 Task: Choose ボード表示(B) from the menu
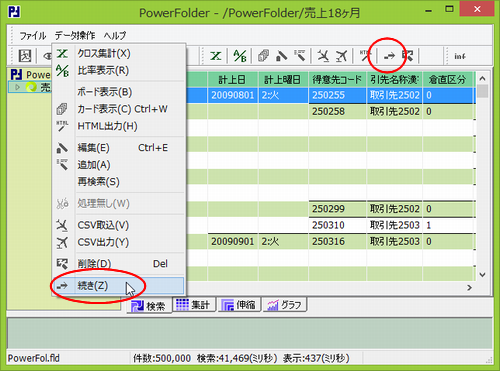click(119, 92)
